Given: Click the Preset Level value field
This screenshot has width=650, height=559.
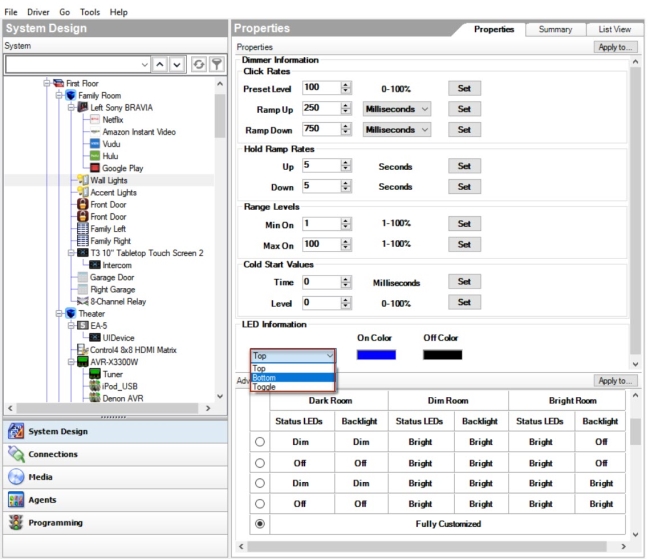Looking at the screenshot, I should coord(321,87).
